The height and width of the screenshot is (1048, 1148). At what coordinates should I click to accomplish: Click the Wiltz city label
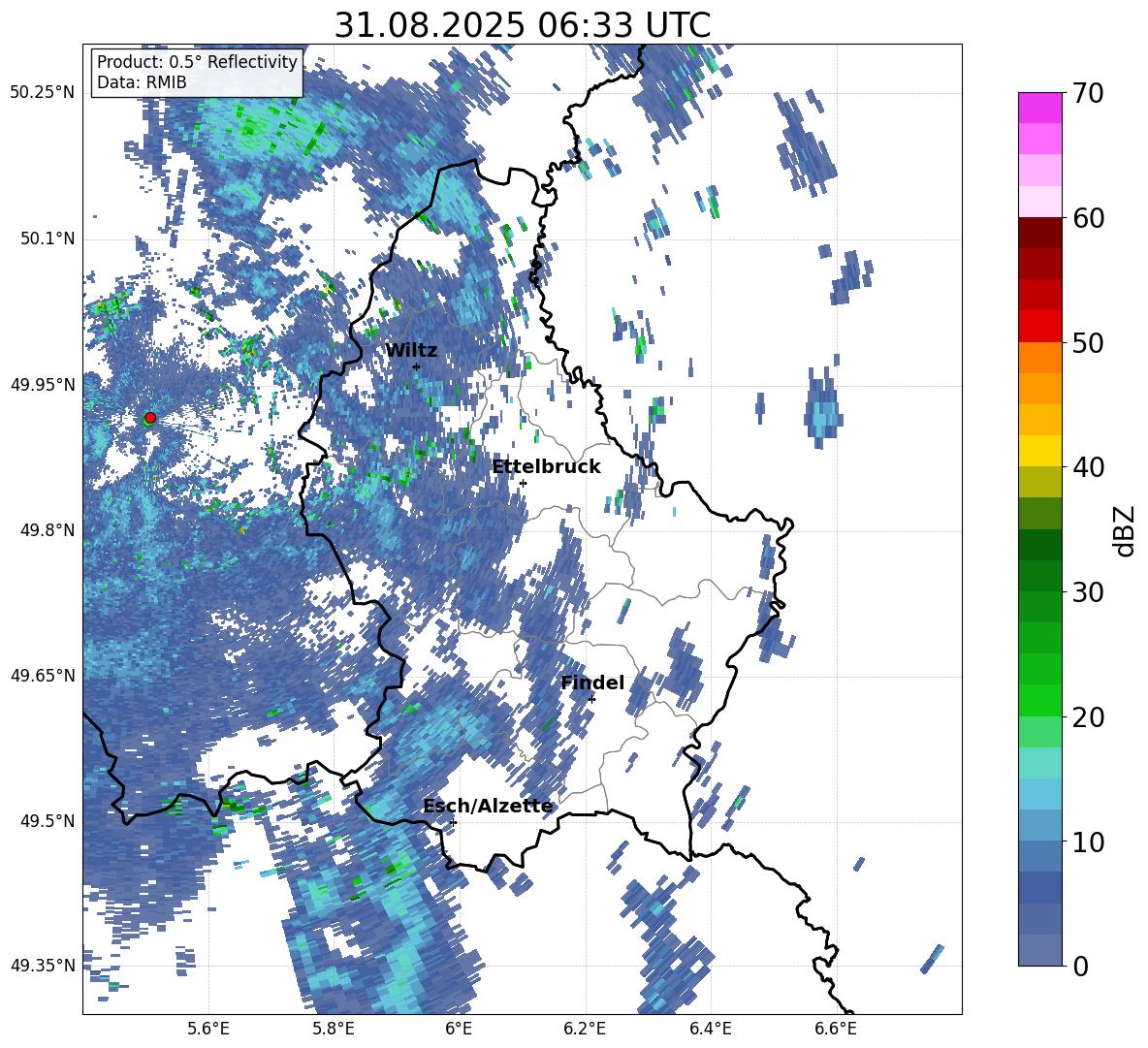[x=411, y=350]
